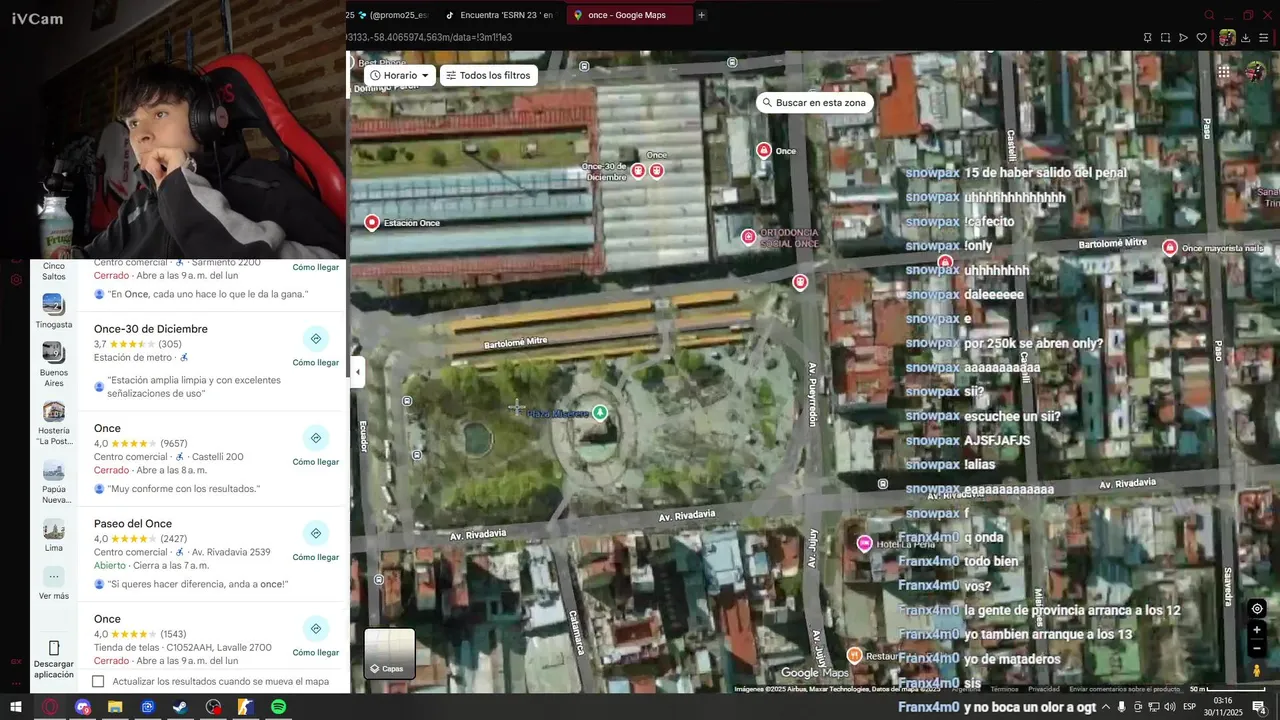The height and width of the screenshot is (720, 1280).
Task: Open Steam from the taskbar
Action: pos(180,707)
